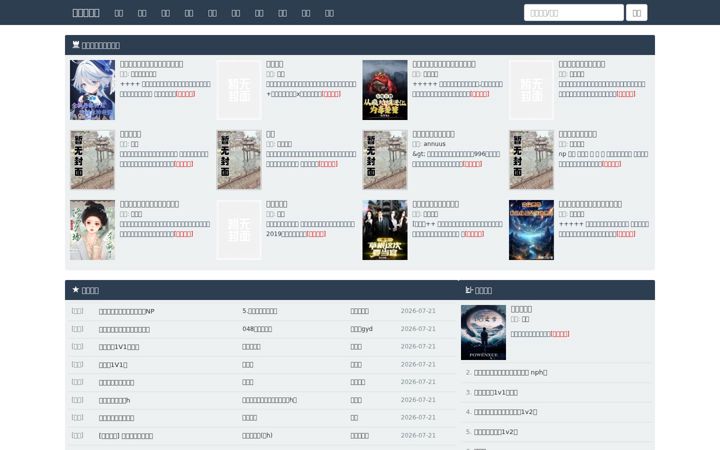Screen dimensions: 720x450
Task: Open the cover illustrated with a black-haired woman
Action: point(92,230)
